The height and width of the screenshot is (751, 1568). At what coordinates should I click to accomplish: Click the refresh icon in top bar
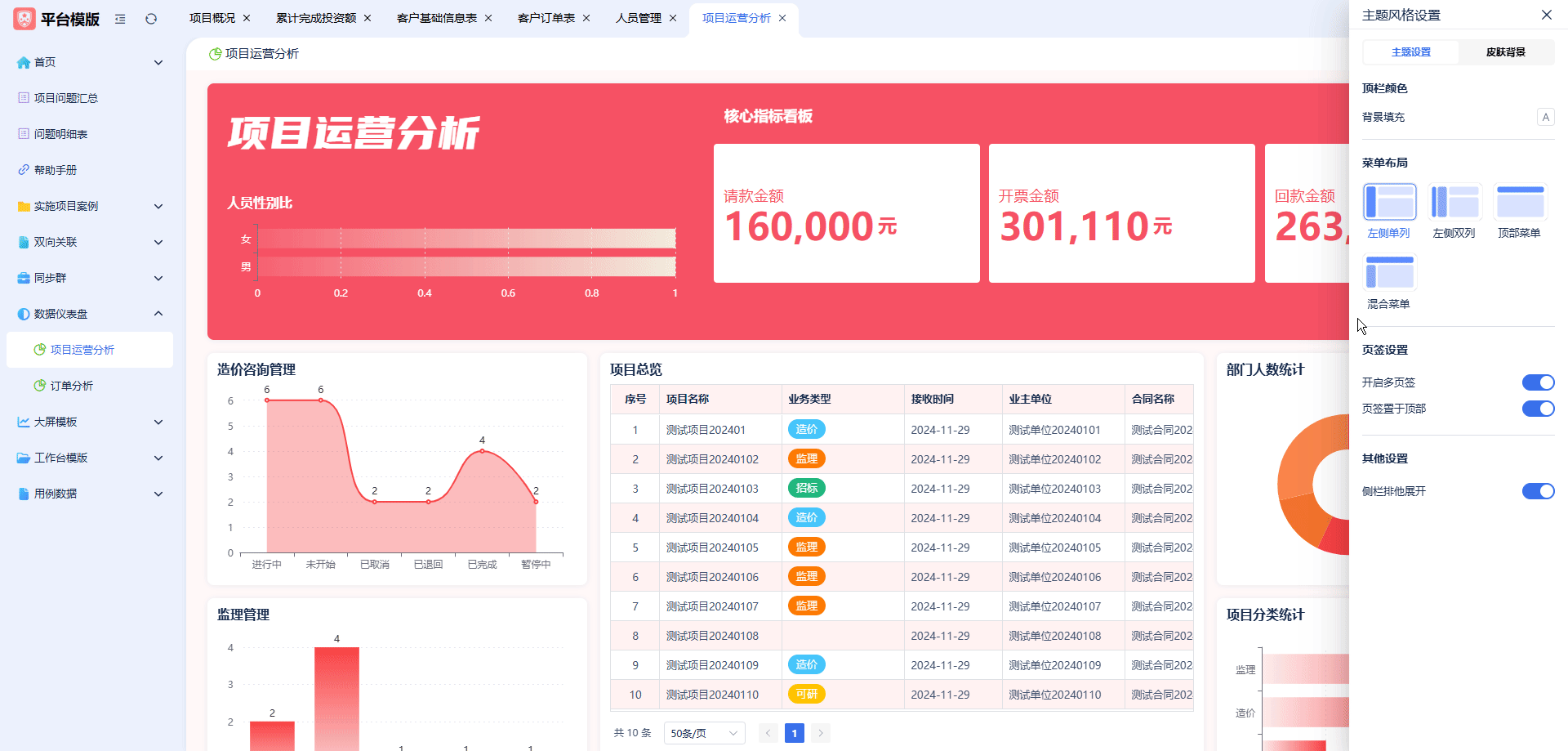151,19
